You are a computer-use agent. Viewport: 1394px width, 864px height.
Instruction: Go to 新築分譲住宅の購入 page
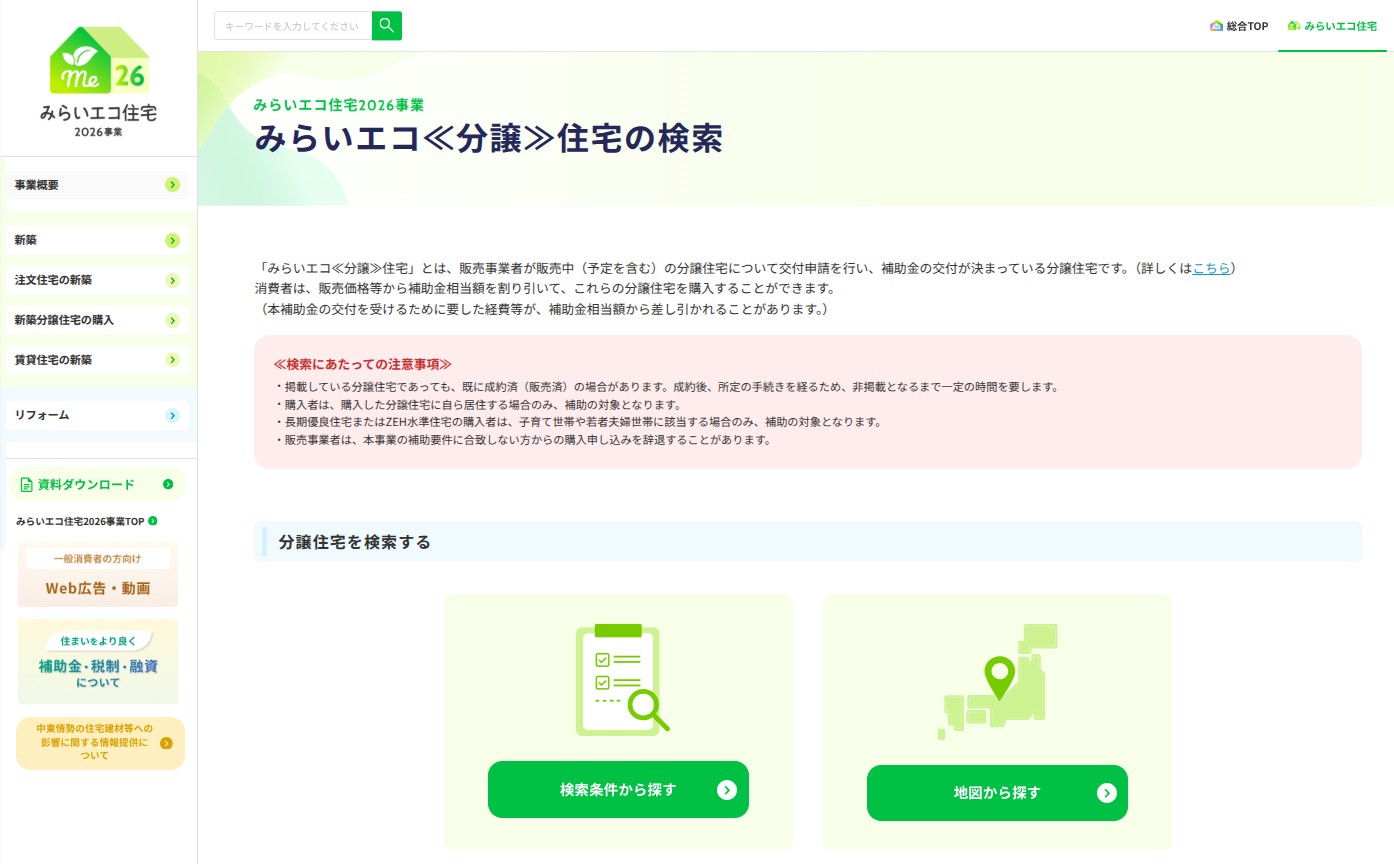pos(97,320)
